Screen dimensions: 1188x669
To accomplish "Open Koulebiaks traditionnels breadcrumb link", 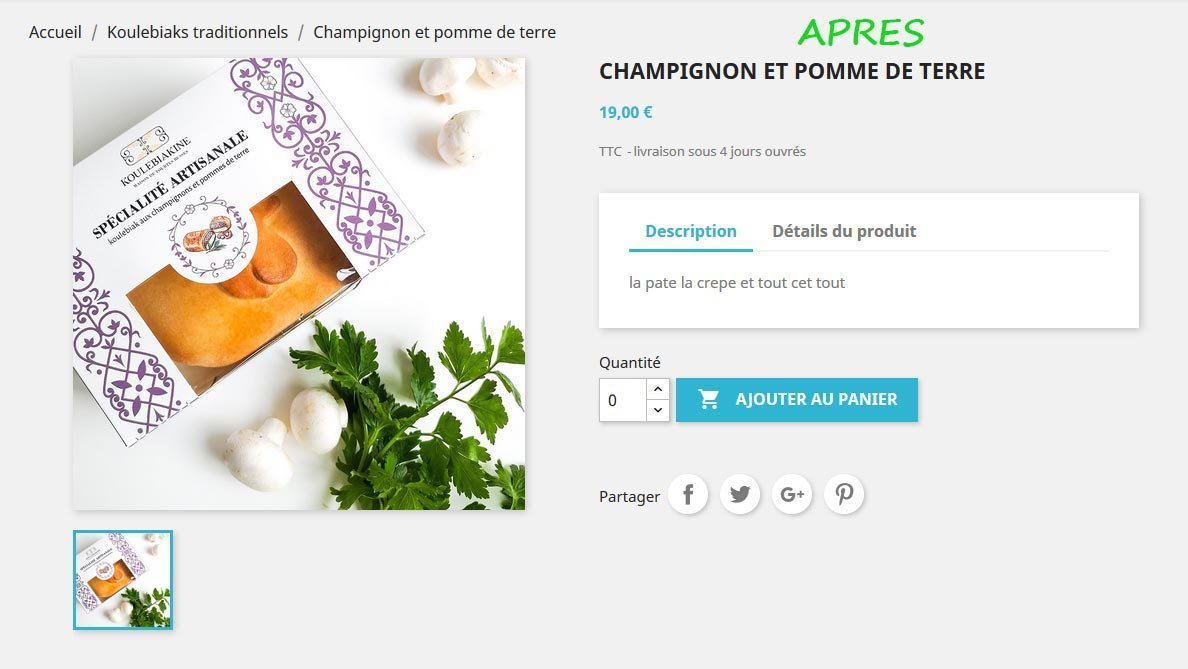I will tap(197, 32).
